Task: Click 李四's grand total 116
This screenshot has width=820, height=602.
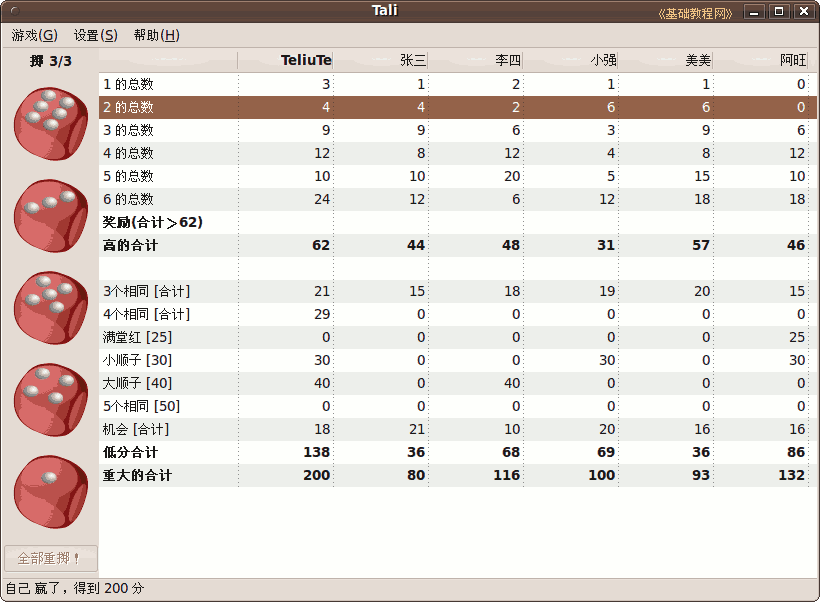Action: click(507, 475)
